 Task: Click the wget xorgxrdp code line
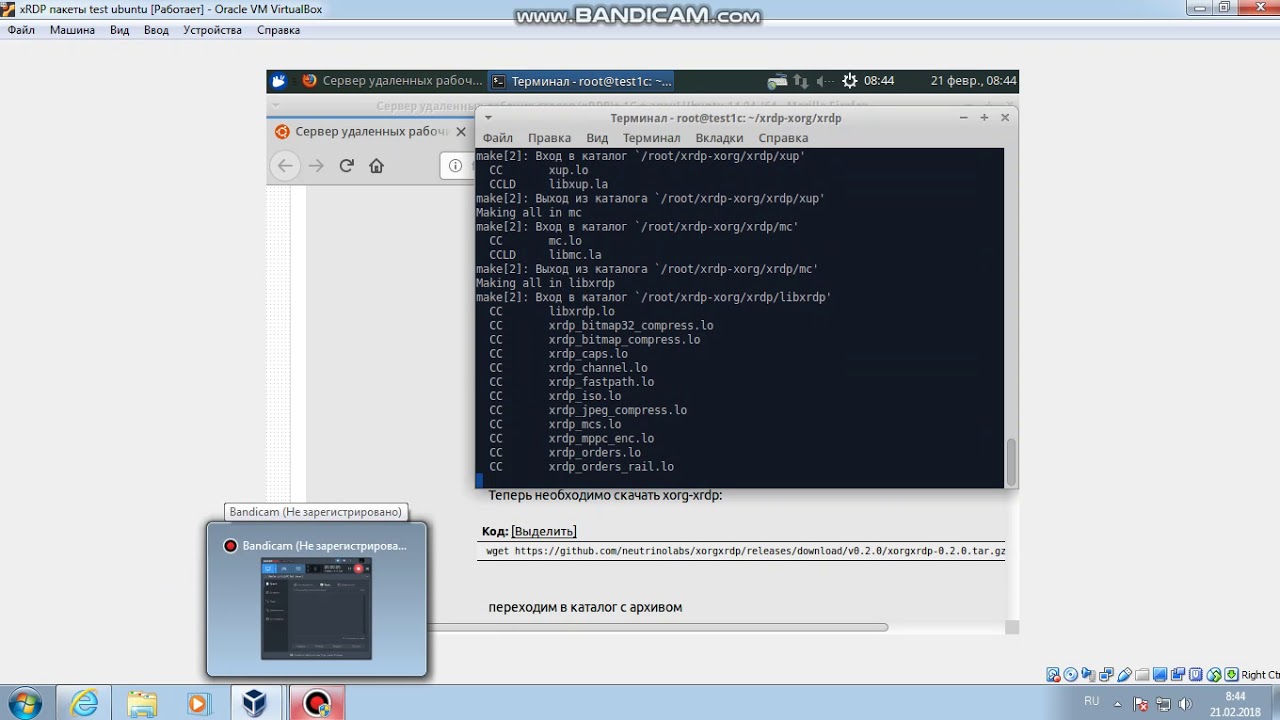tap(745, 551)
